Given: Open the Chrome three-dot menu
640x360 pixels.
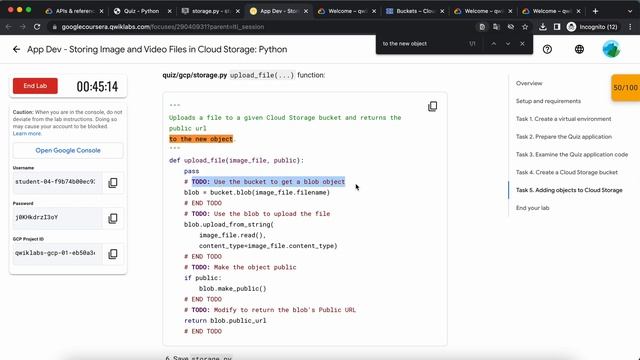Looking at the screenshot, I should 631,27.
